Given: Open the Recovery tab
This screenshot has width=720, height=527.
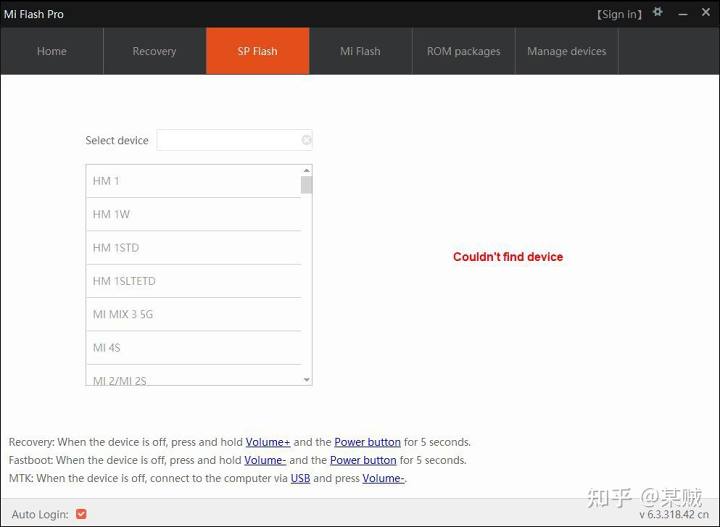Looking at the screenshot, I should pyautogui.click(x=154, y=51).
